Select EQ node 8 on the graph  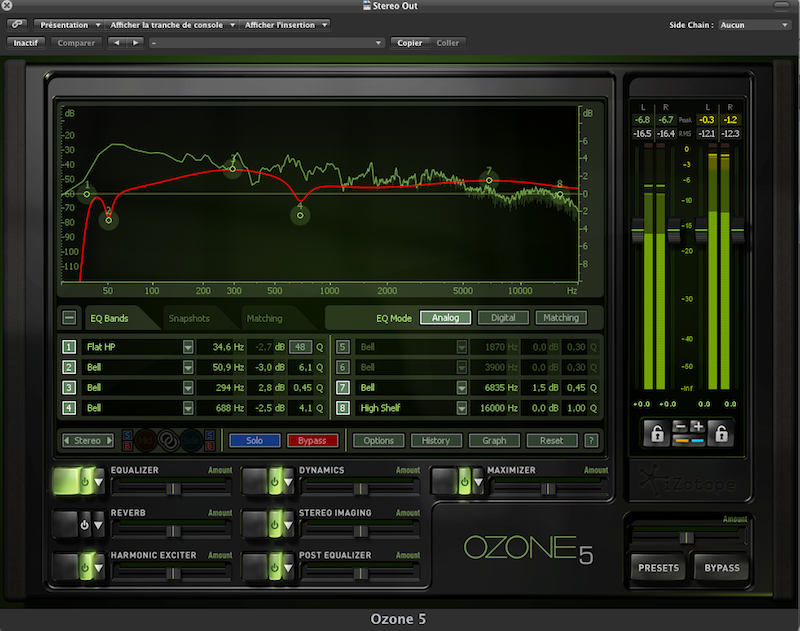[560, 194]
